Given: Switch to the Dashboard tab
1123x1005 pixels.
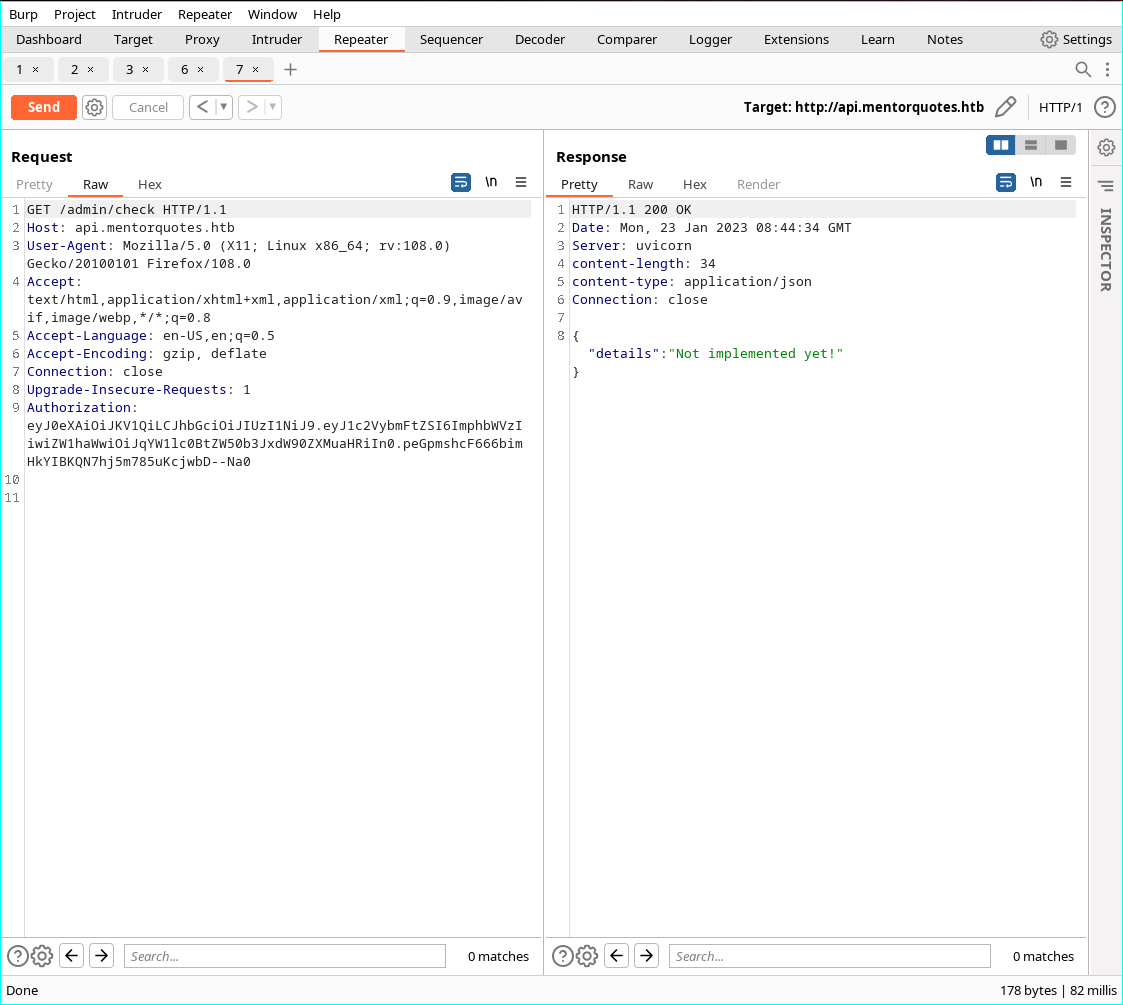Looking at the screenshot, I should [49, 39].
